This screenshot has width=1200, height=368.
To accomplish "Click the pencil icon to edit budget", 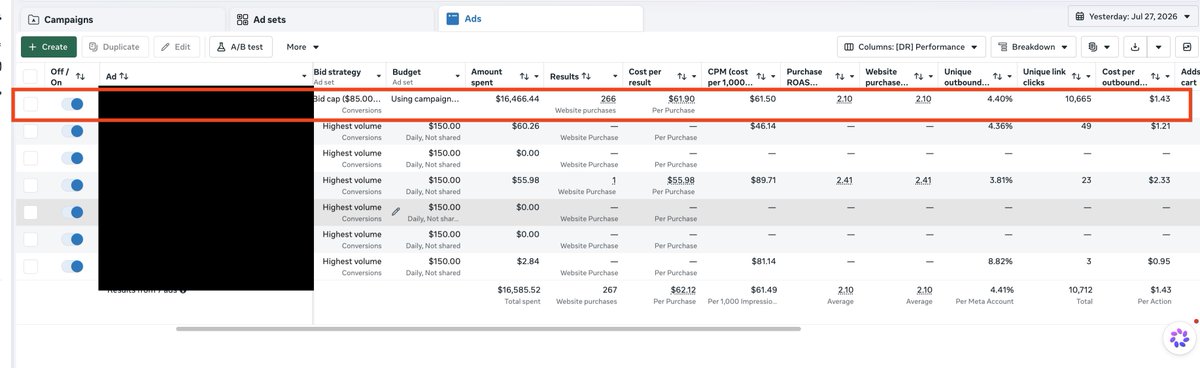I will tap(396, 211).
